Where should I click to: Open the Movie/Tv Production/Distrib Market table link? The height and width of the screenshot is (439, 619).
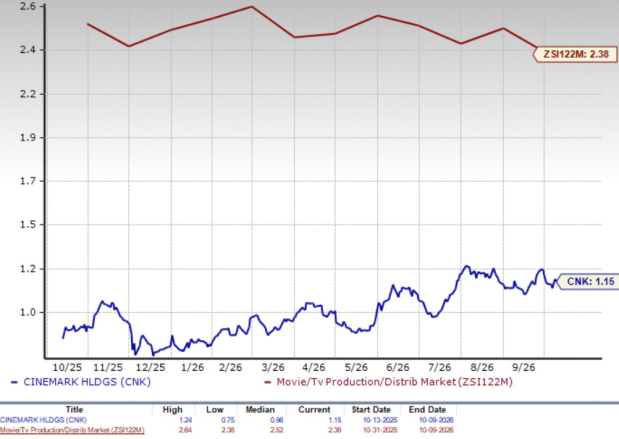(72, 430)
